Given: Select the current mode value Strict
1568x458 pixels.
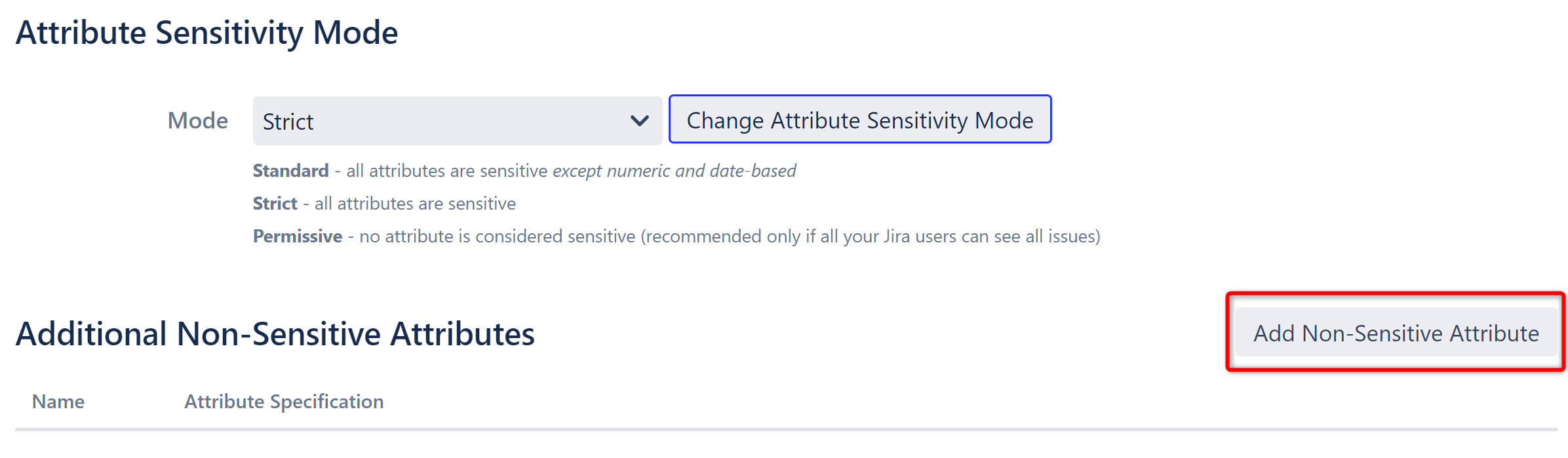Looking at the screenshot, I should [x=288, y=122].
